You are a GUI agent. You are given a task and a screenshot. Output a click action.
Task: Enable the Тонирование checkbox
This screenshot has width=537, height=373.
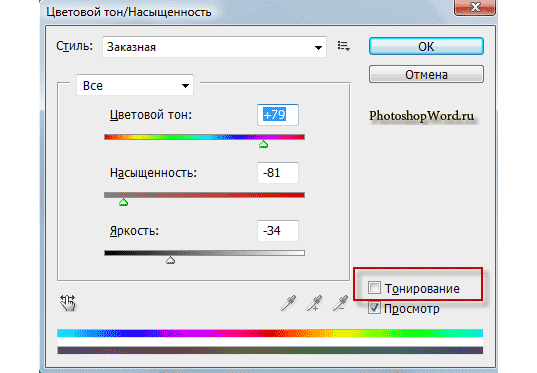tap(374, 288)
